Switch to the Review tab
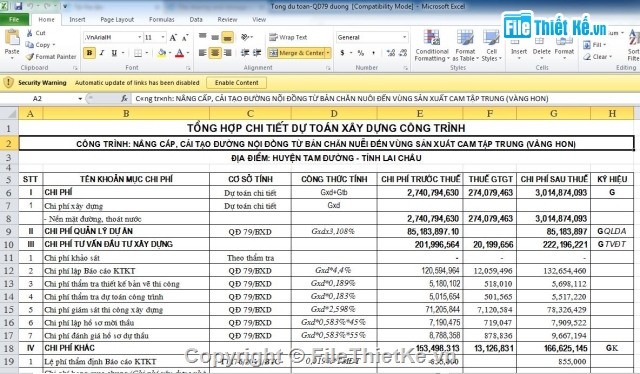This screenshot has width=640, height=374. click(227, 19)
